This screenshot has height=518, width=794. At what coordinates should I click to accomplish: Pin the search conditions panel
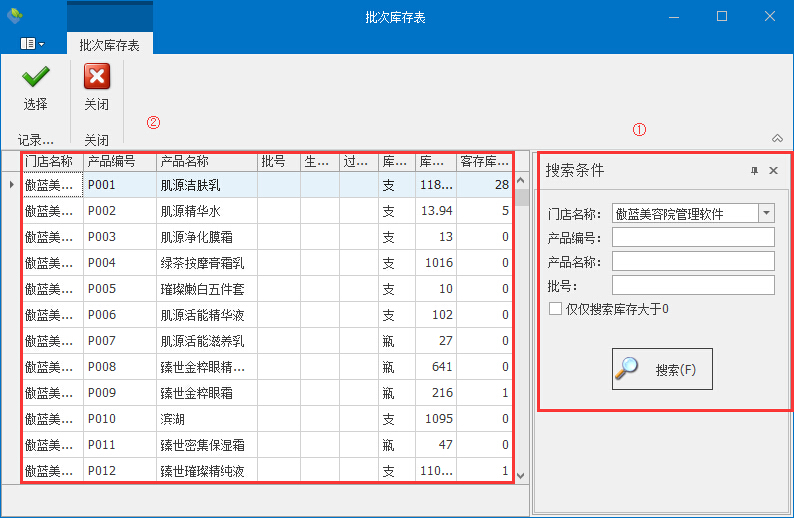(754, 171)
